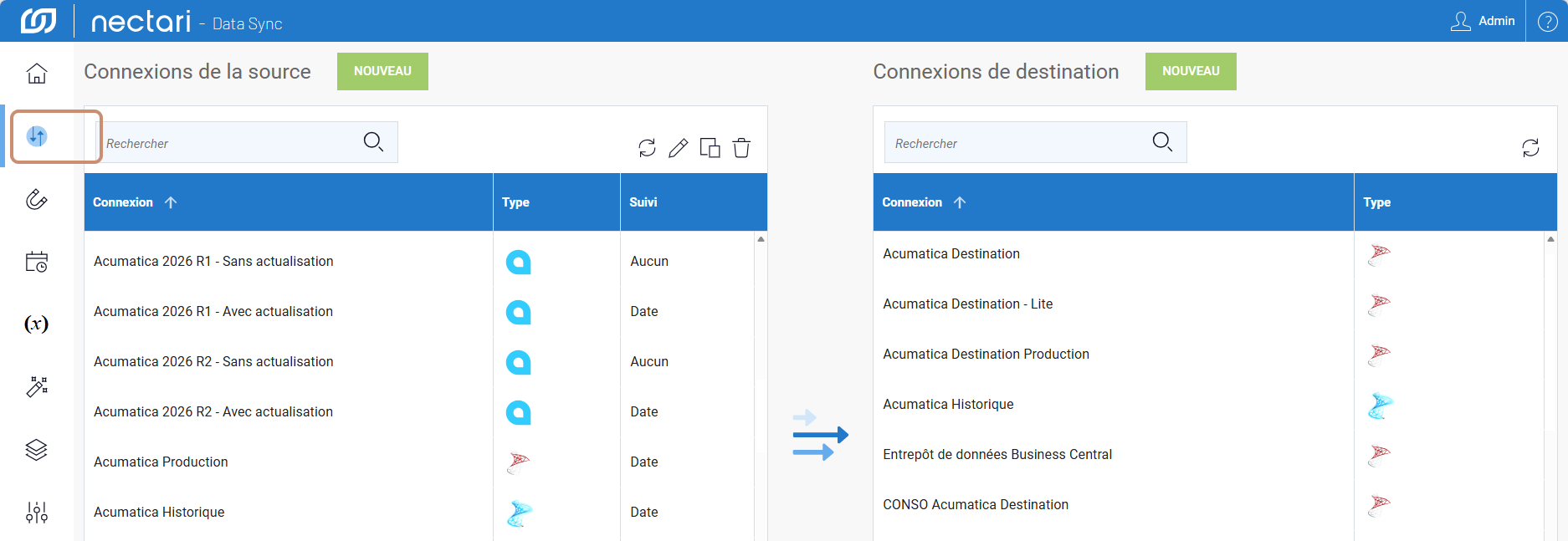This screenshot has width=1568, height=541.
Task: Select the Acumatica Destination - Lite row
Action: click(1208, 304)
